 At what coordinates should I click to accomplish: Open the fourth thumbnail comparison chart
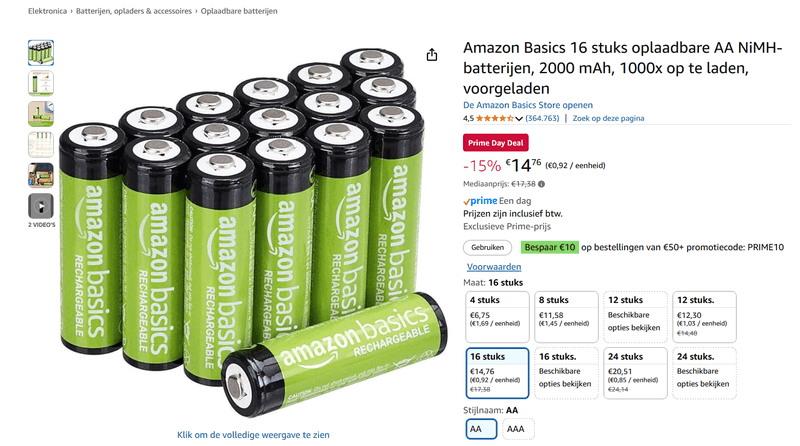coord(41,144)
